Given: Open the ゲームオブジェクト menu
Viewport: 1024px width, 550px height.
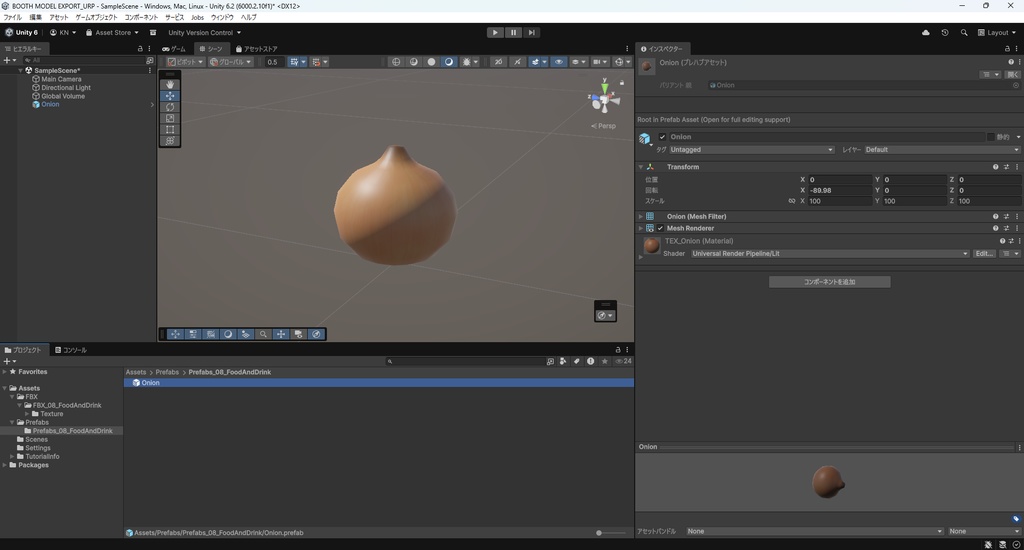Looking at the screenshot, I should click(x=96, y=18).
